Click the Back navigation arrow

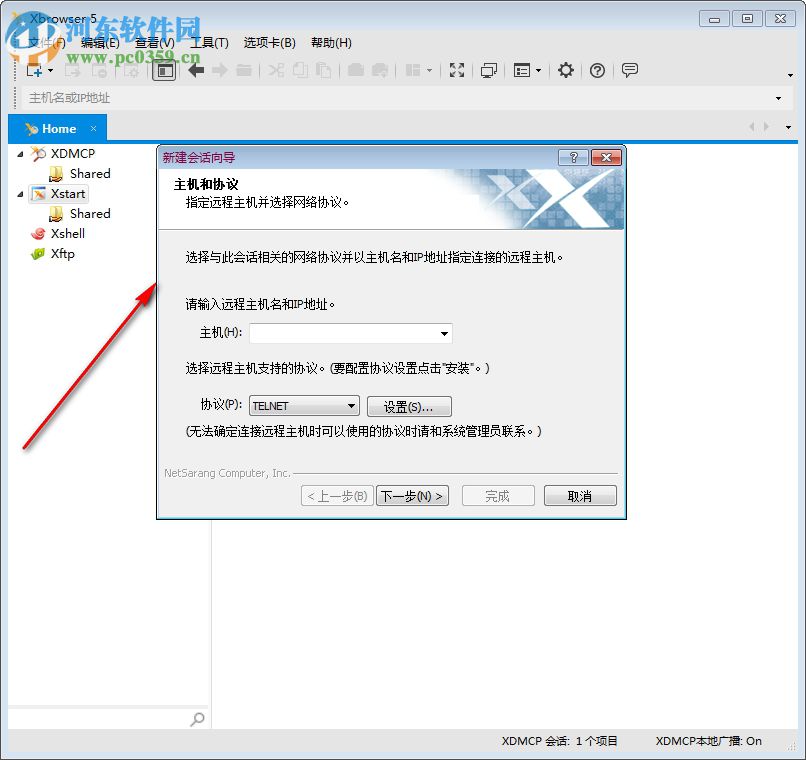click(x=195, y=70)
